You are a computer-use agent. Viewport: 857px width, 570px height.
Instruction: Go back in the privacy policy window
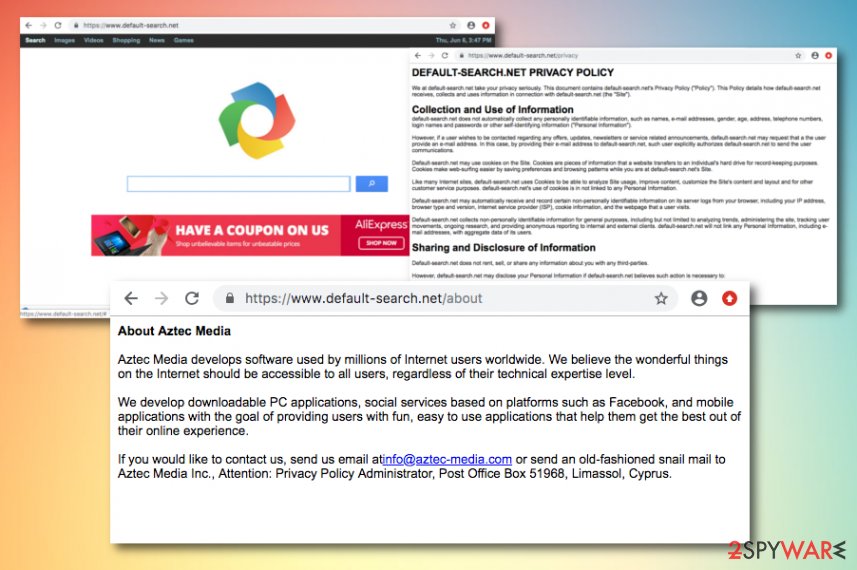418,55
